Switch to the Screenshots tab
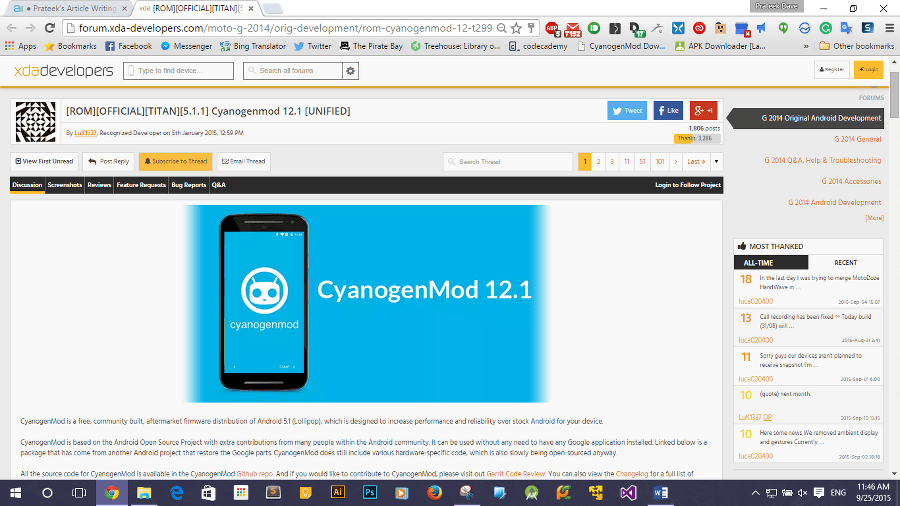 tap(65, 185)
